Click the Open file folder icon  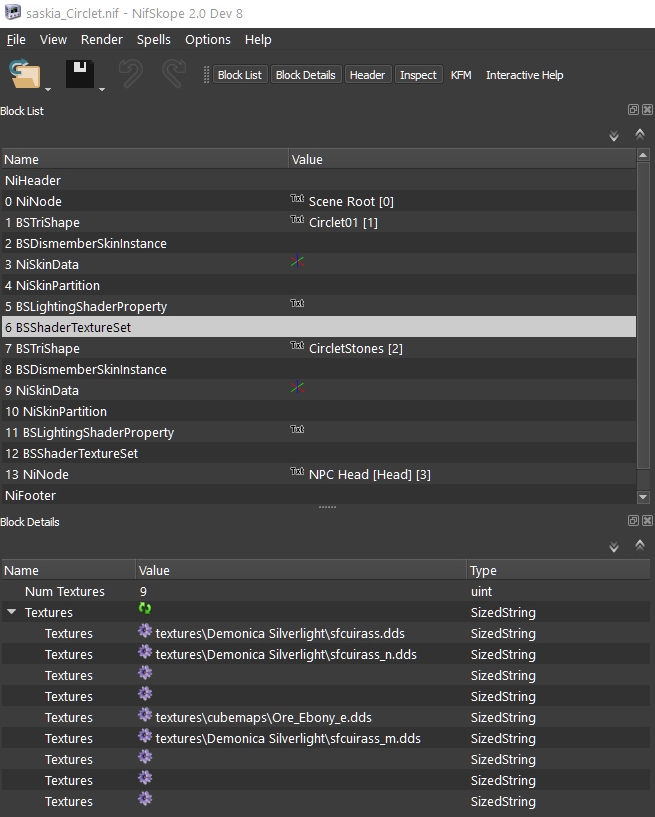click(x=24, y=75)
